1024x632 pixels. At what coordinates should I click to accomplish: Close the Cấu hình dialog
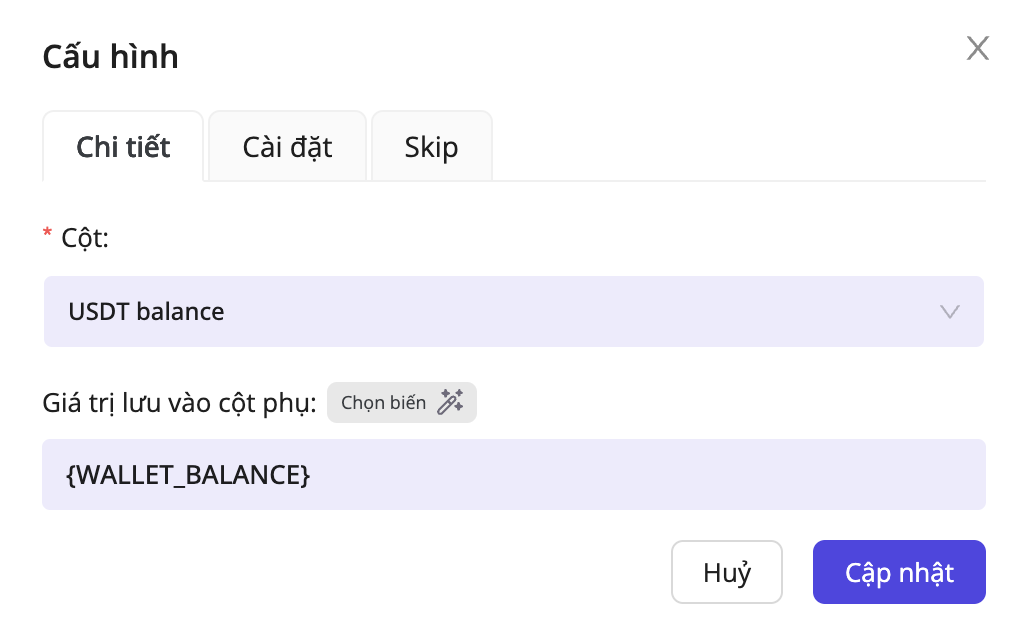point(977,48)
